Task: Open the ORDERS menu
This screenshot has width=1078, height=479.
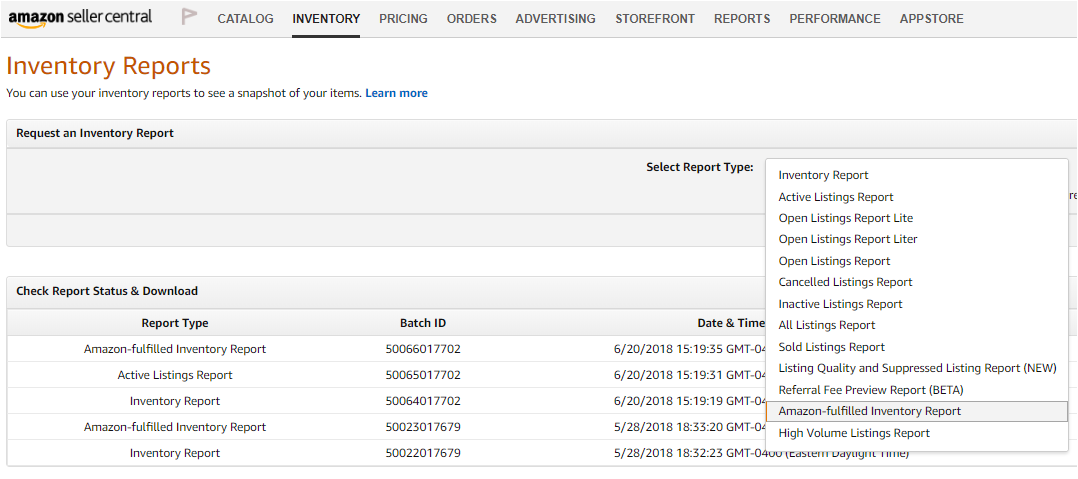Action: [472, 19]
